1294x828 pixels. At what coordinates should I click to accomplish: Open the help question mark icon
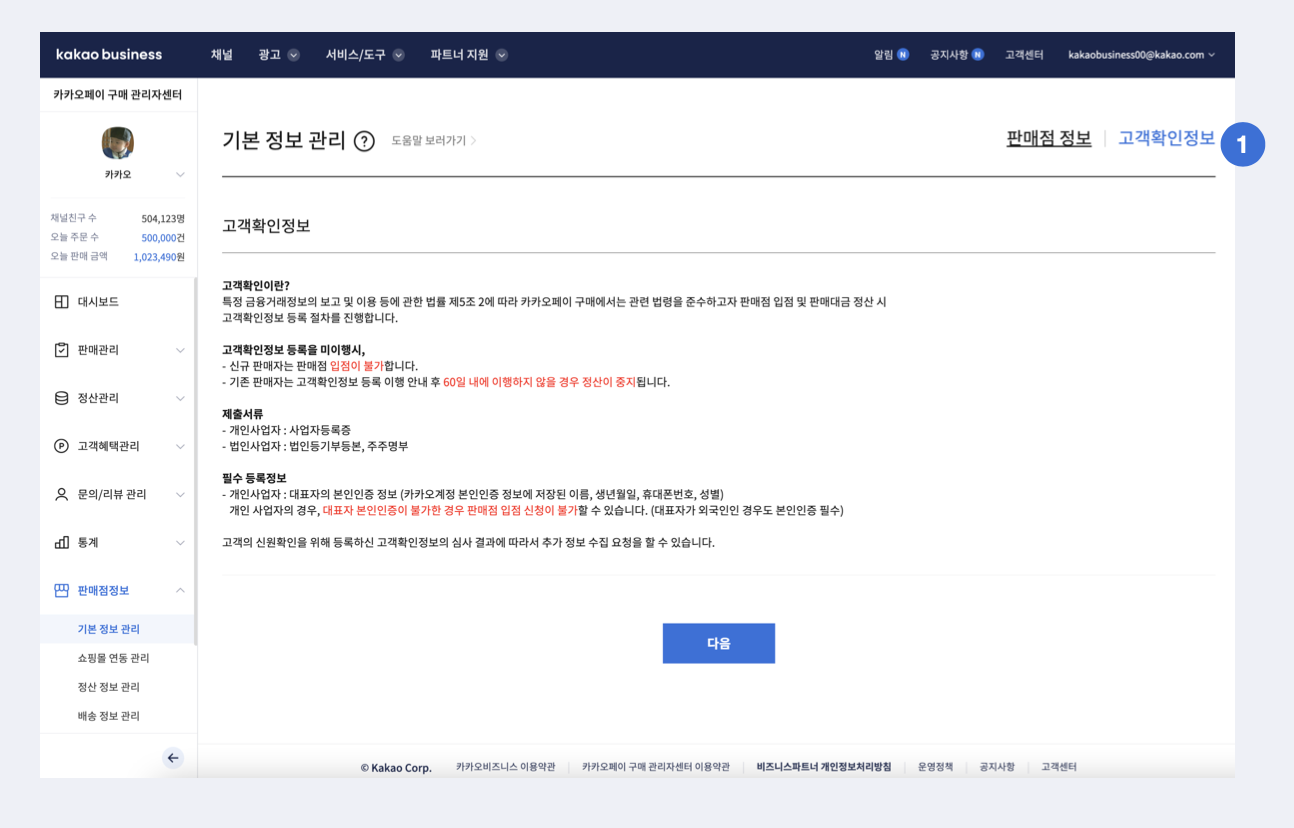point(365,141)
